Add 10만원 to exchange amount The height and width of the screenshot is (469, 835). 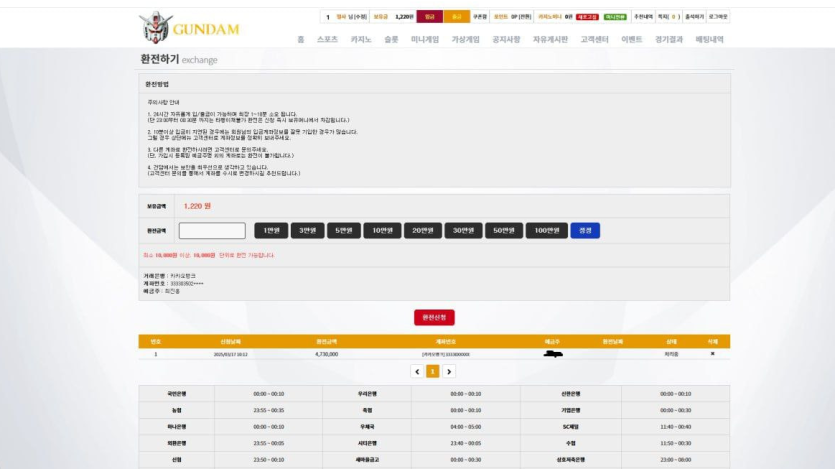pyautogui.click(x=382, y=231)
